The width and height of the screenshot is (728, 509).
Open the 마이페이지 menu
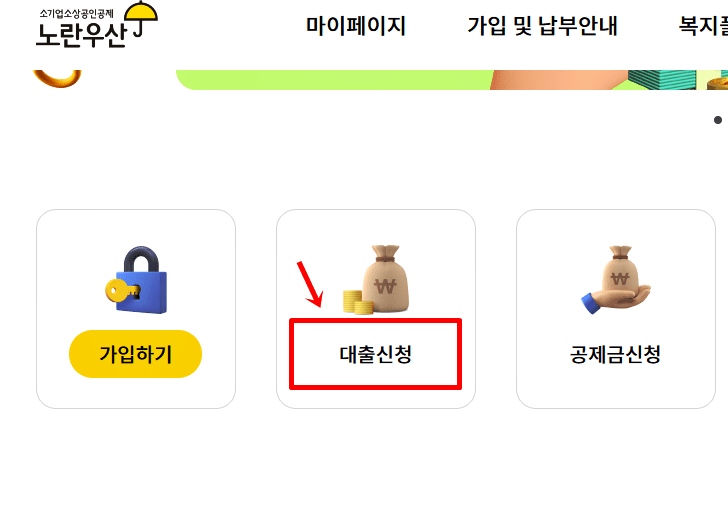356,26
